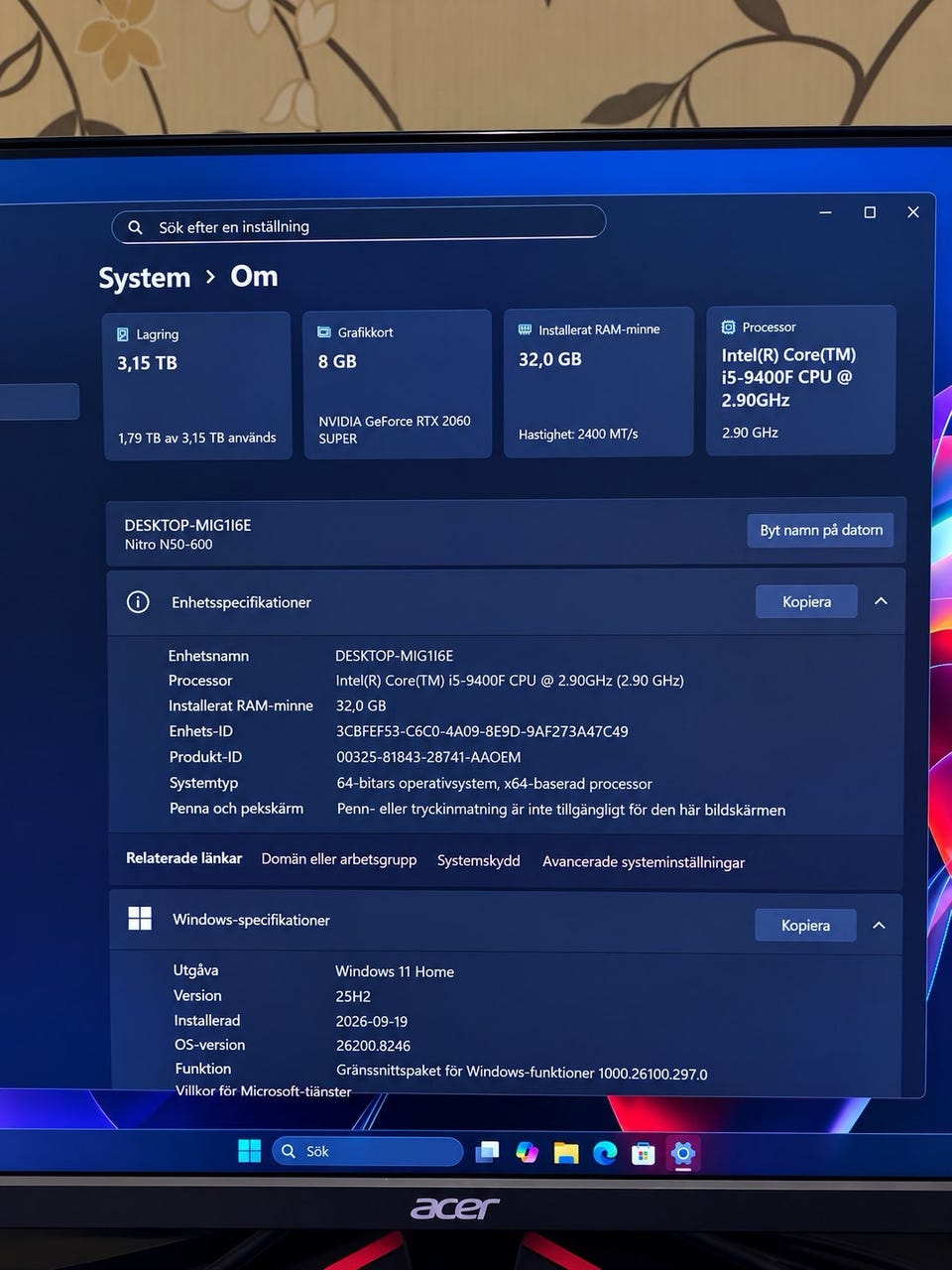Click the Settings gear in the taskbar
This screenshot has height=1270, width=952.
click(x=683, y=1153)
